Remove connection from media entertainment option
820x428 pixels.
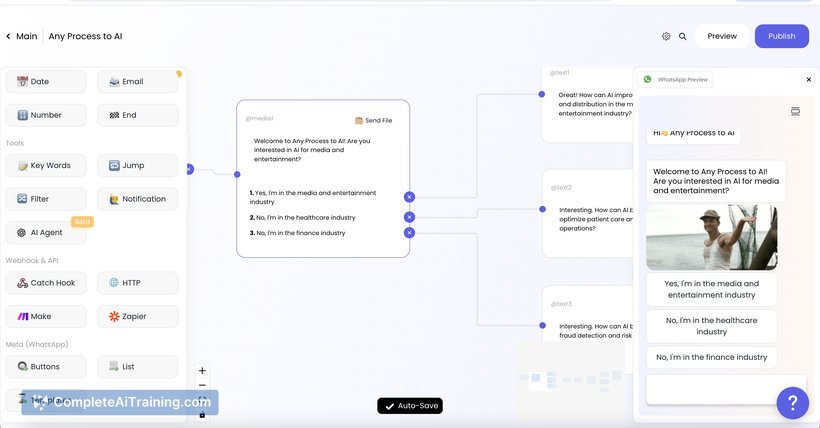click(x=409, y=197)
